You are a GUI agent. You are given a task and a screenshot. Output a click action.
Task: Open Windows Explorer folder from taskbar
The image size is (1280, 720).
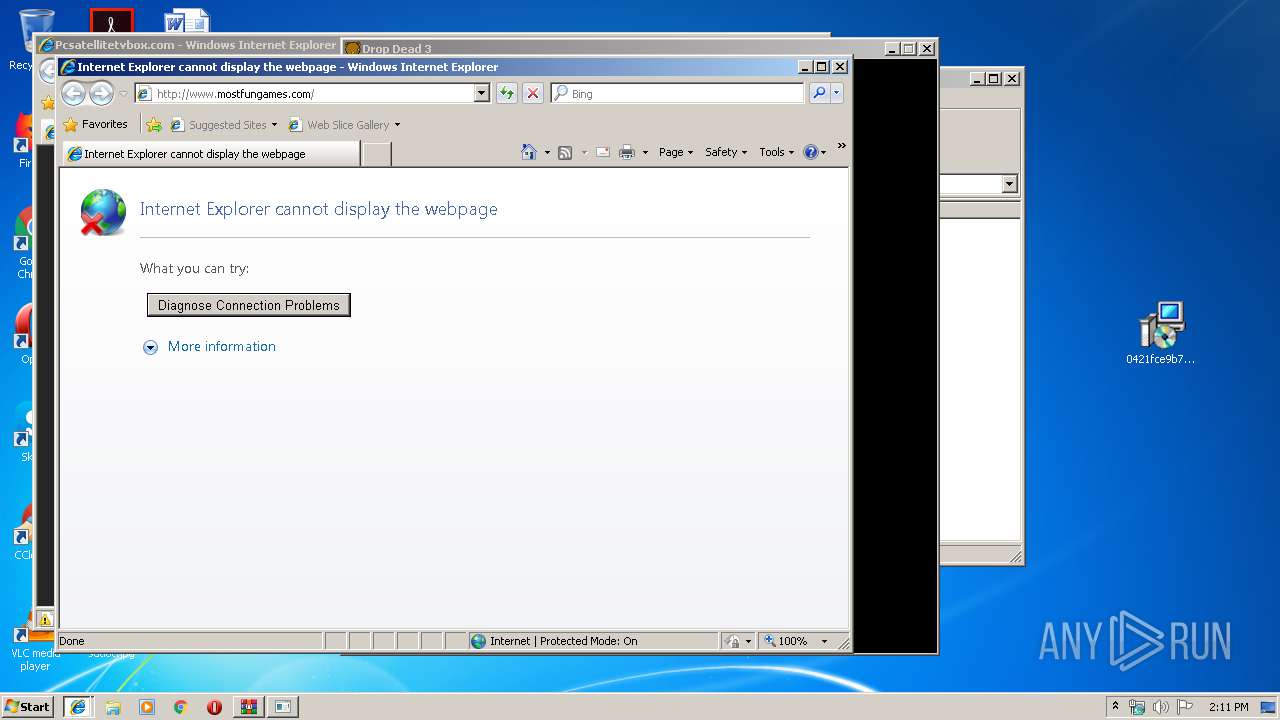(x=113, y=706)
